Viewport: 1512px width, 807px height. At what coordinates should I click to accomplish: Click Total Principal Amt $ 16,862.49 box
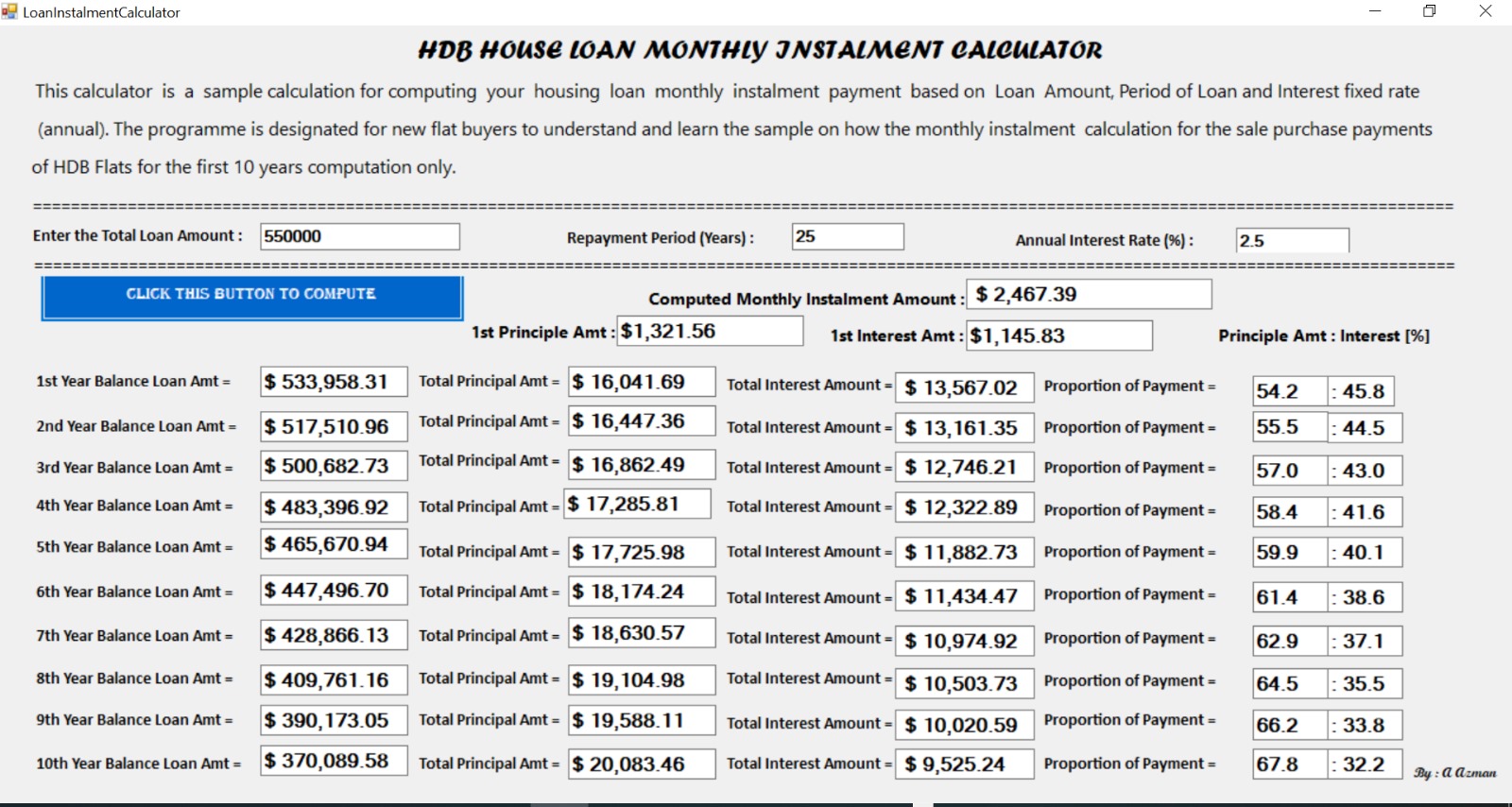[642, 465]
